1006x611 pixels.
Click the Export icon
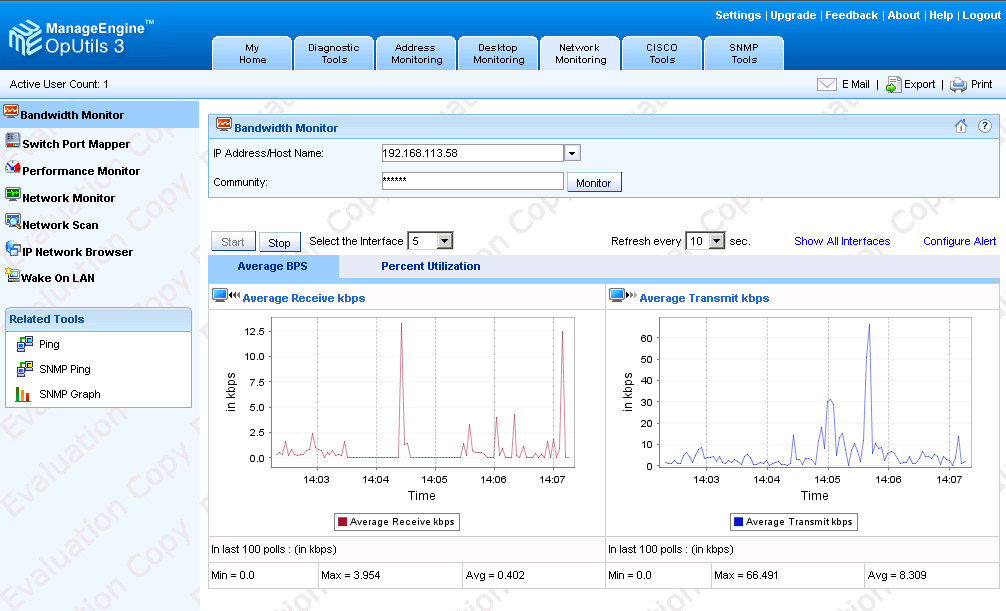[x=893, y=85]
